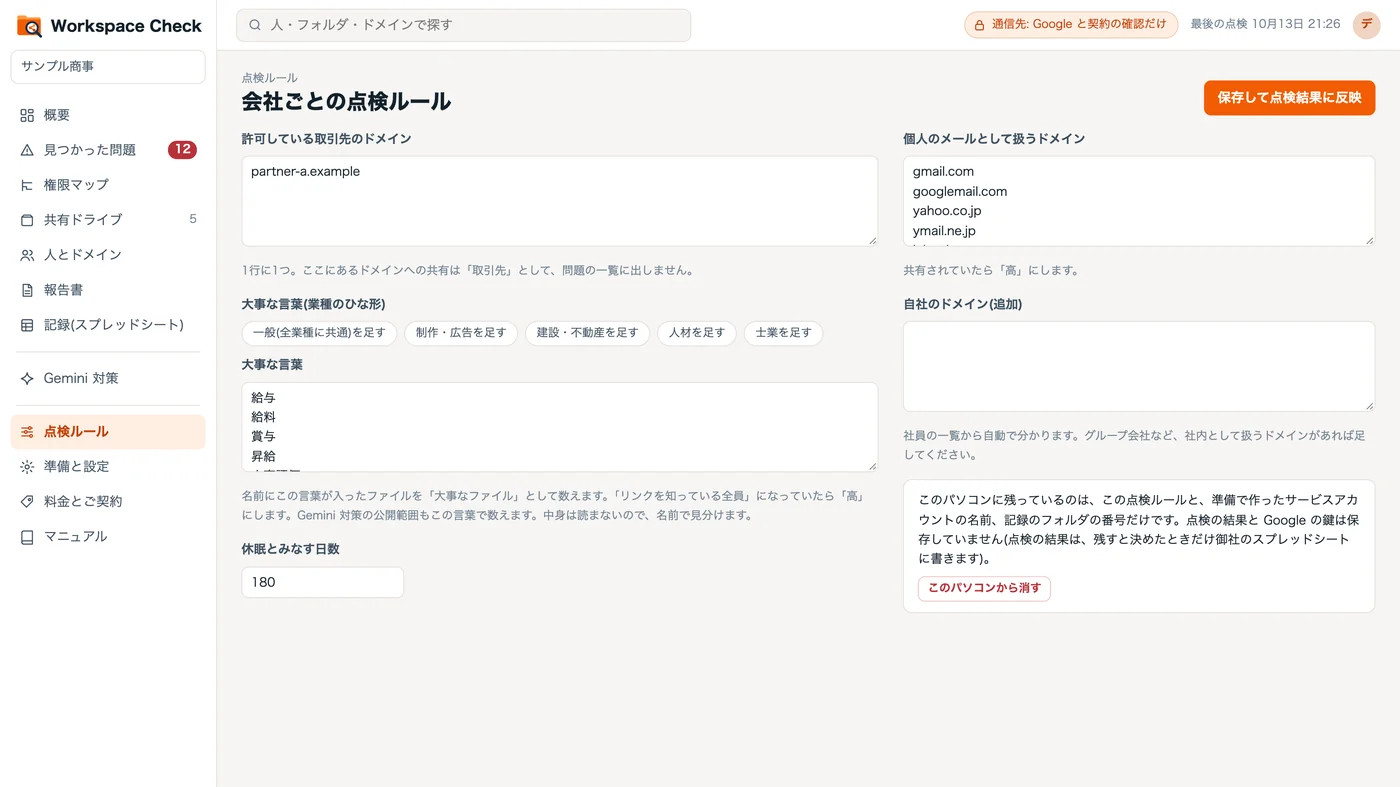This screenshot has height=787, width=1400.
Task: Click the 料金とご契約 tag icon
Action: (x=27, y=502)
